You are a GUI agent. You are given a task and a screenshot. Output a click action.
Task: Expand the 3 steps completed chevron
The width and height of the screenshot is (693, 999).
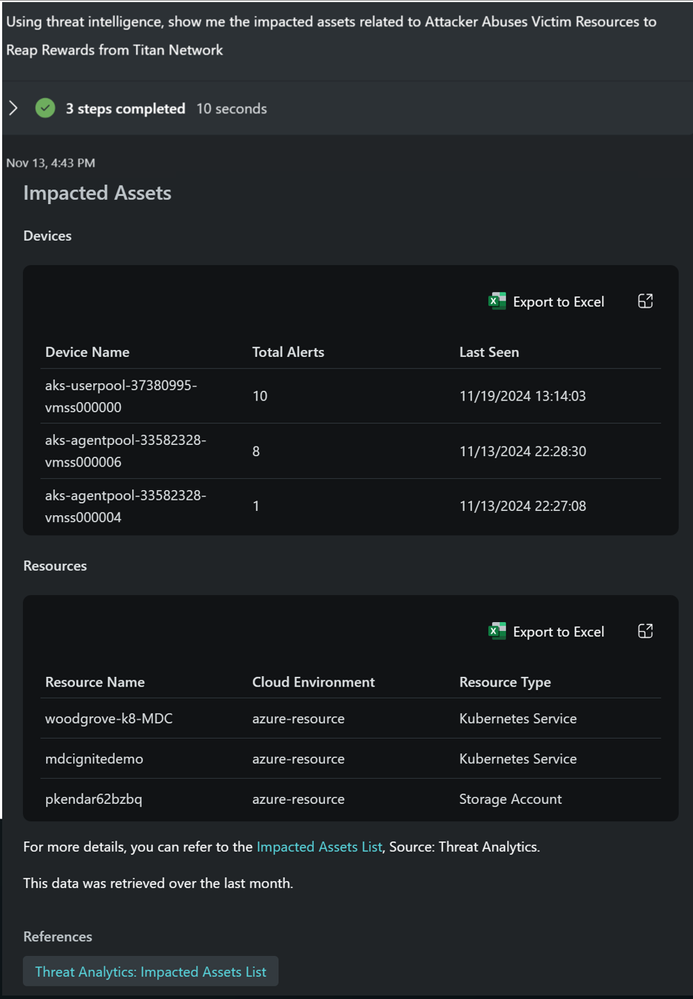[13, 108]
